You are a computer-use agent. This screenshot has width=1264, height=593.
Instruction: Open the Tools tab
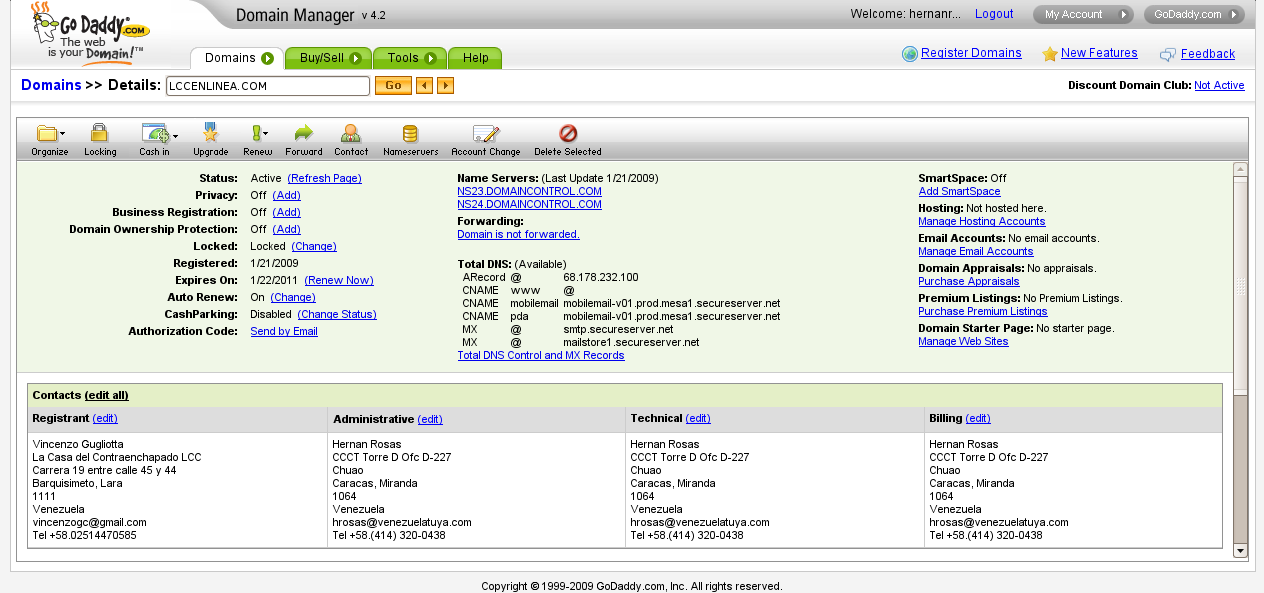(x=410, y=58)
